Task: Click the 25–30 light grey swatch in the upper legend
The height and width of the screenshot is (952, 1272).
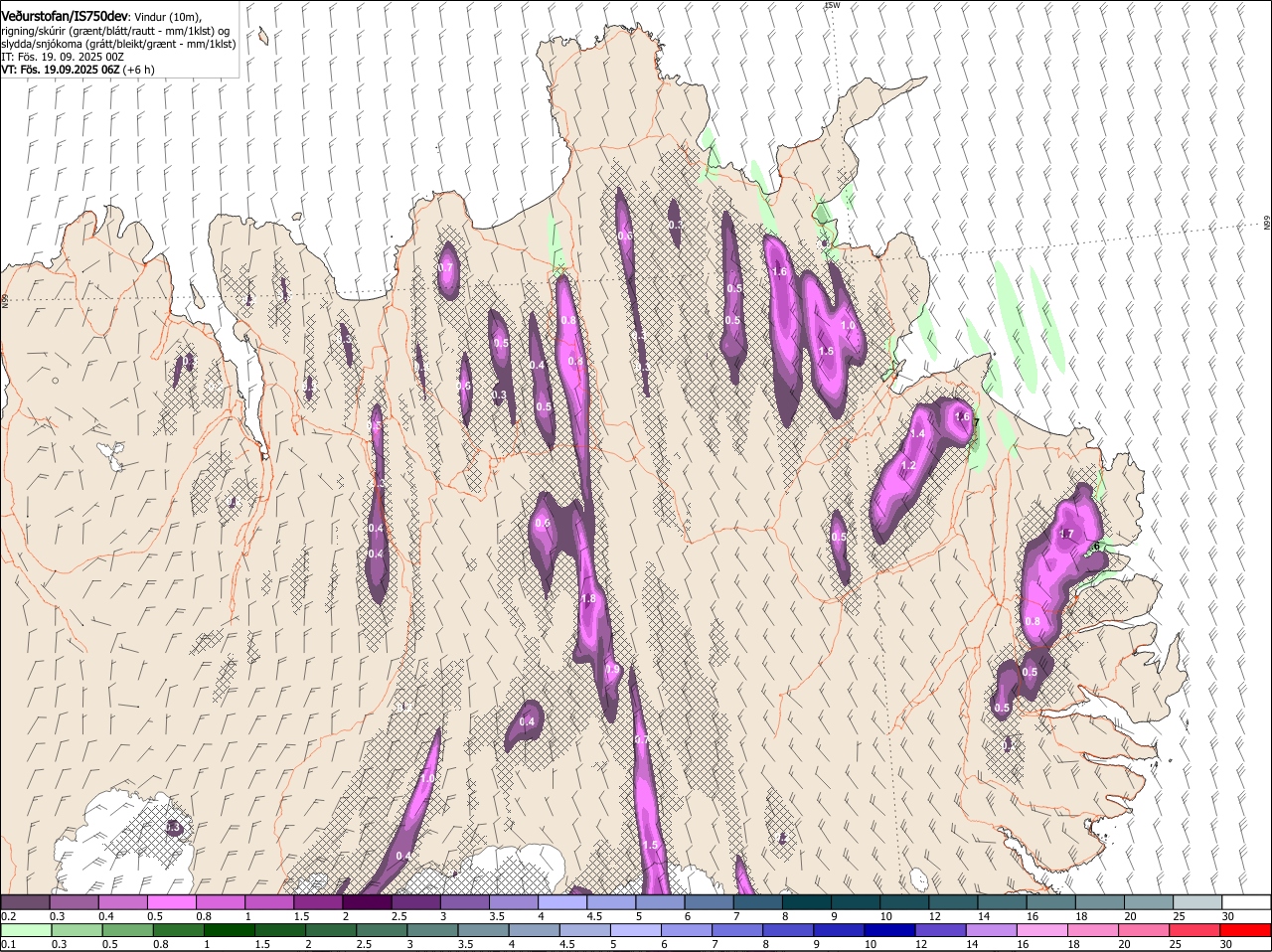Action: coord(1197,901)
